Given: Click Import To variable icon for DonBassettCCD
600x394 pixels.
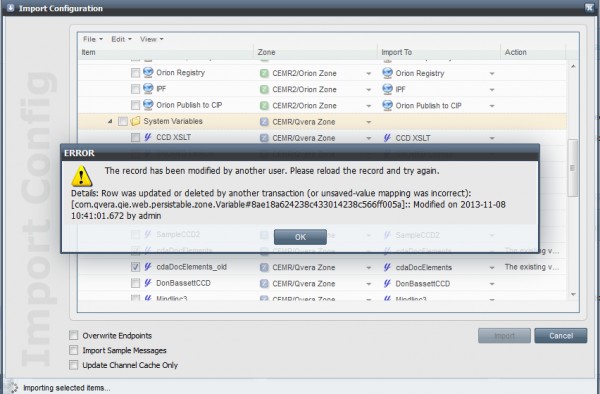Looking at the screenshot, I should (x=387, y=283).
